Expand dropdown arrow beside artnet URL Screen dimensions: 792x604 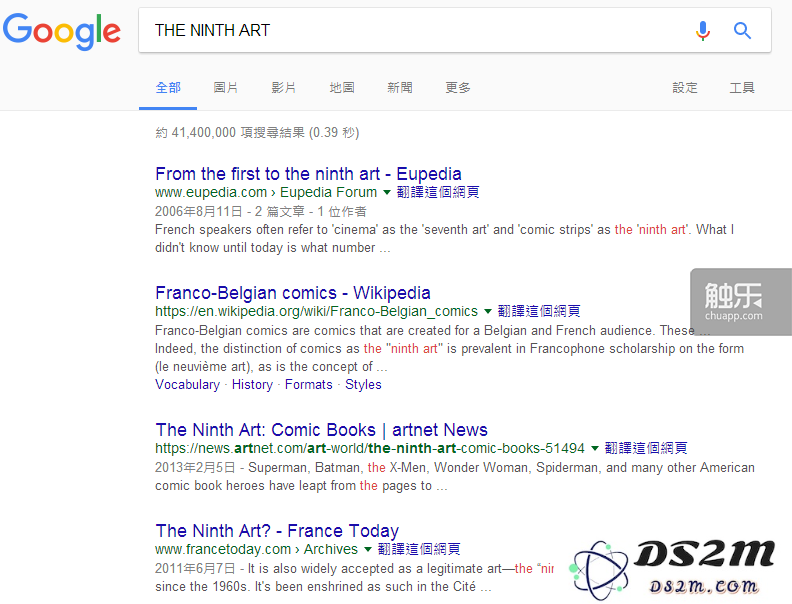point(595,448)
